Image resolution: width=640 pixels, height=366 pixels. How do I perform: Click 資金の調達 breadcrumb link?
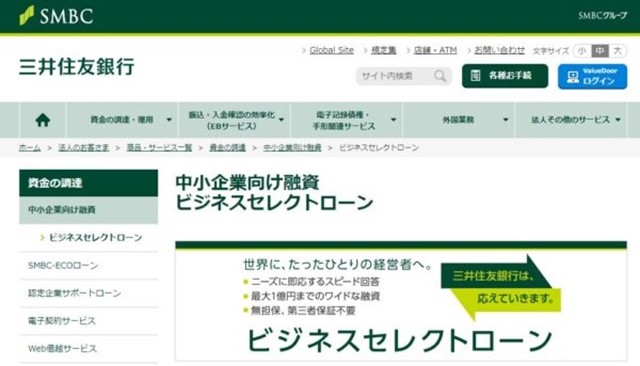[228, 148]
